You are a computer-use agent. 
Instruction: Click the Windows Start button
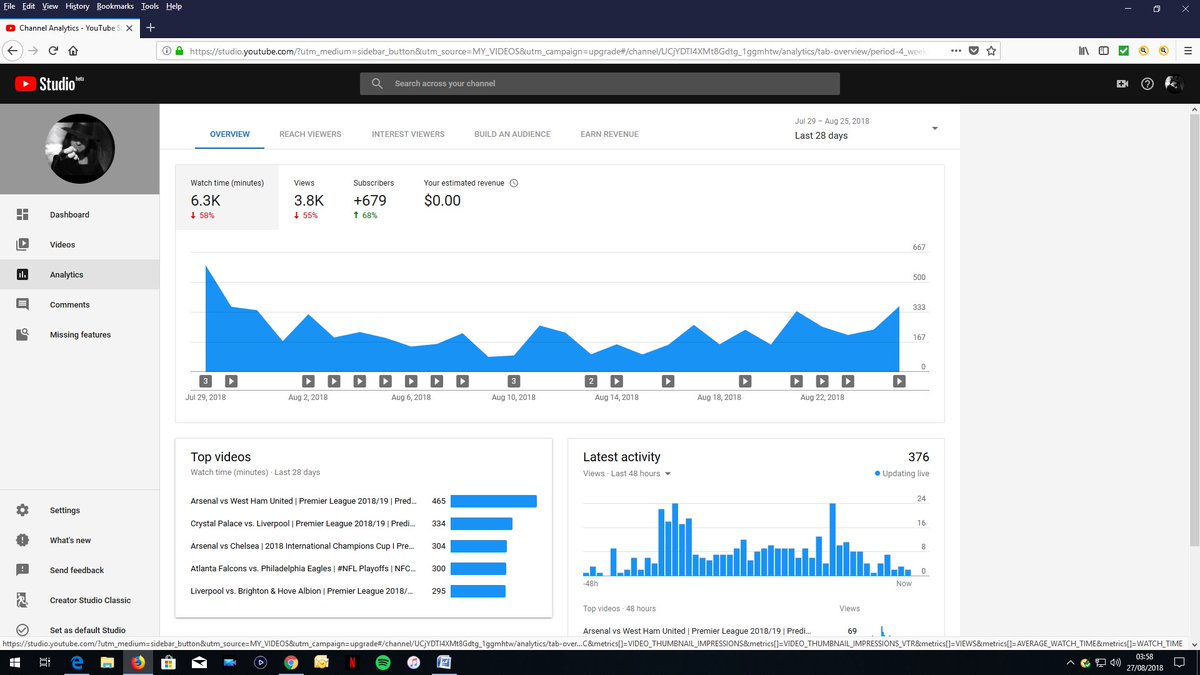click(x=13, y=662)
